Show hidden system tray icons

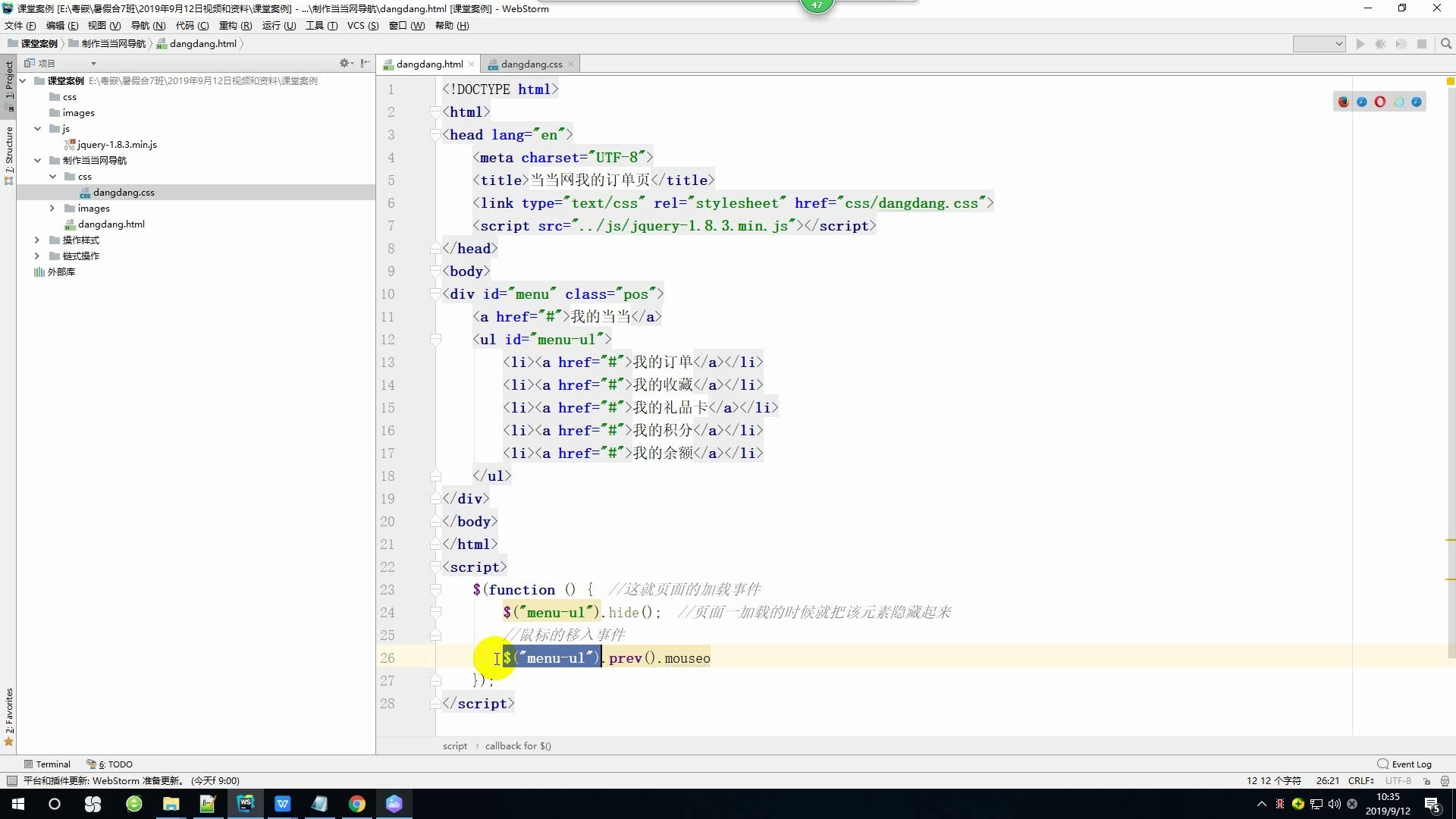click(1261, 804)
